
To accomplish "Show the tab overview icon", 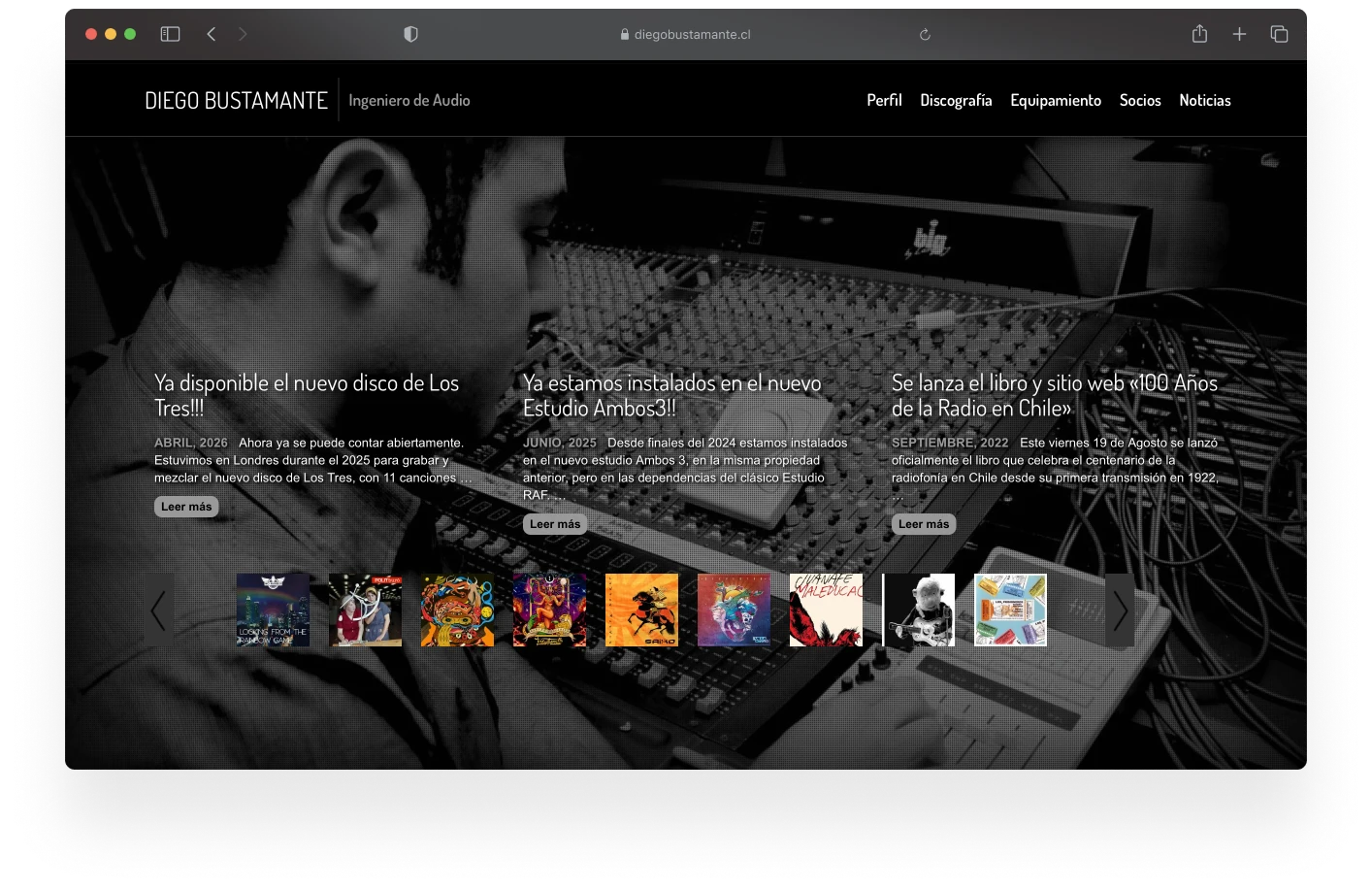I will pyautogui.click(x=1279, y=34).
